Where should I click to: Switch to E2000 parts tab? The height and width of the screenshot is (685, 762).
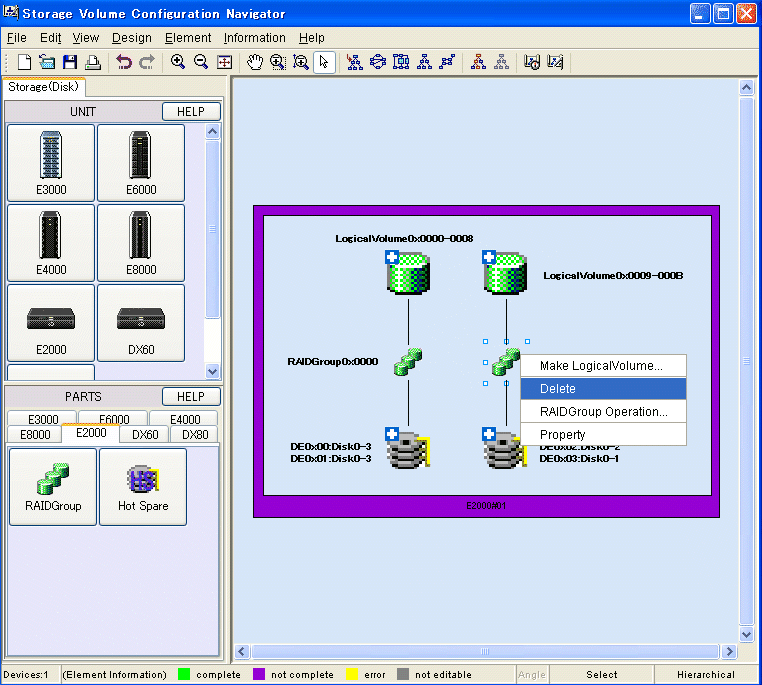coord(91,433)
